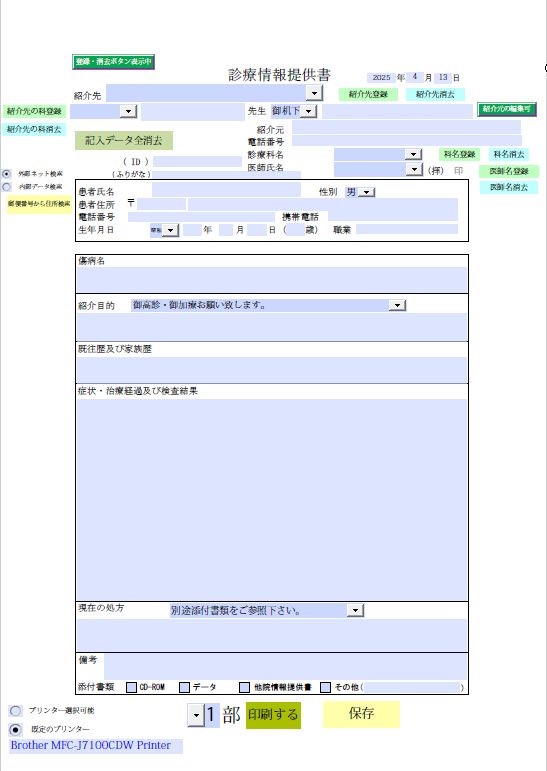
Task: Click the 紹介元の編集可 button
Action: point(507,109)
